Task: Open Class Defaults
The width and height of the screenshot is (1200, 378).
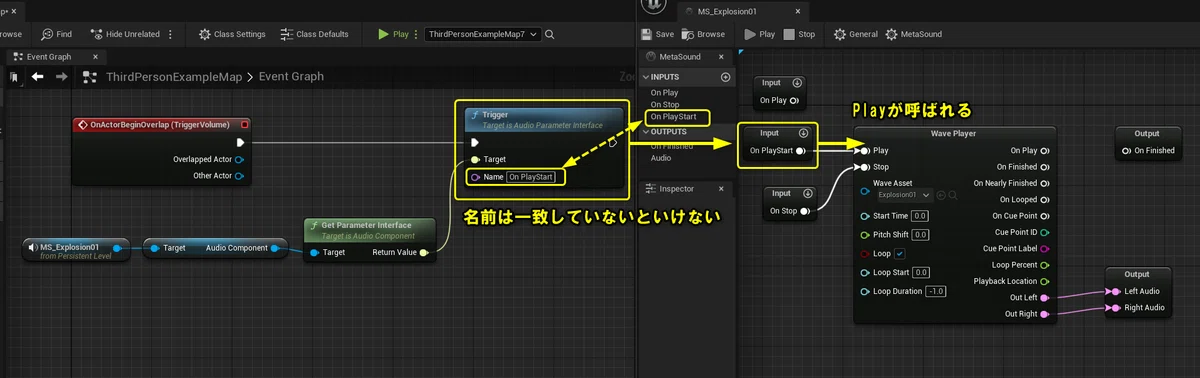Action: pos(314,34)
